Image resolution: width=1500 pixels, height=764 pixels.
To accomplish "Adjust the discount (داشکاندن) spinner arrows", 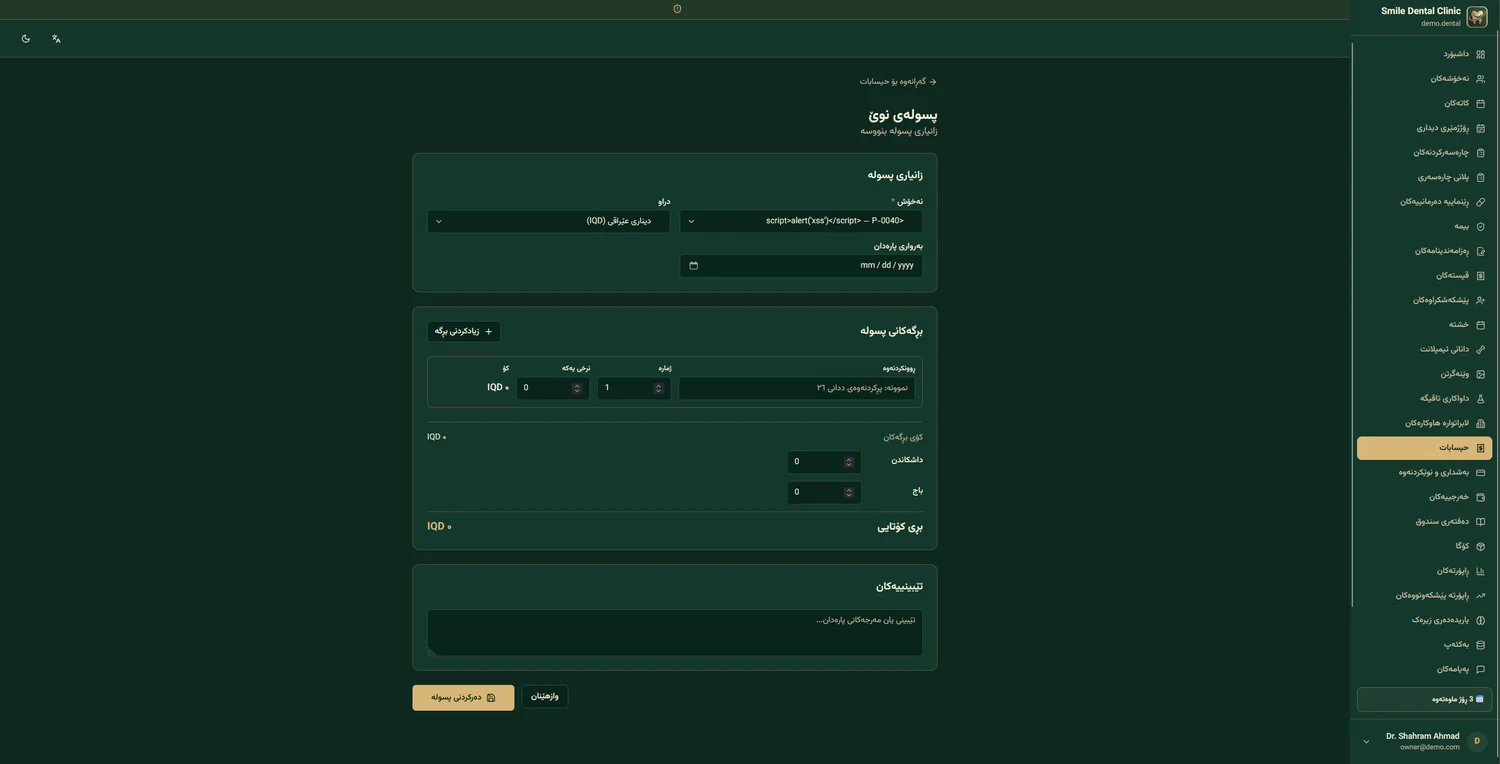I will coord(849,462).
